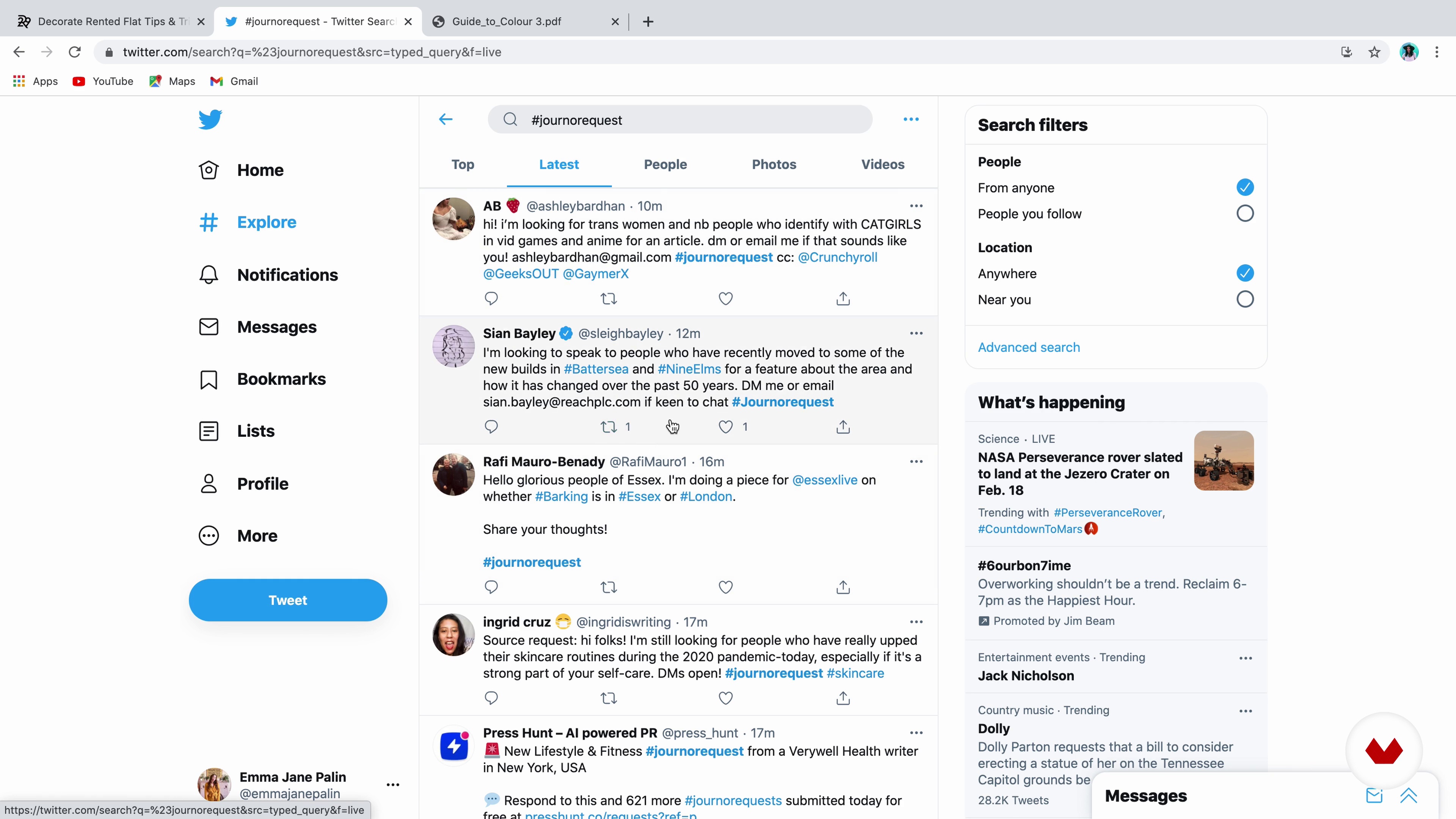Screen dimensions: 1456x819
Task: Switch to the Videos tab
Action: (x=882, y=165)
